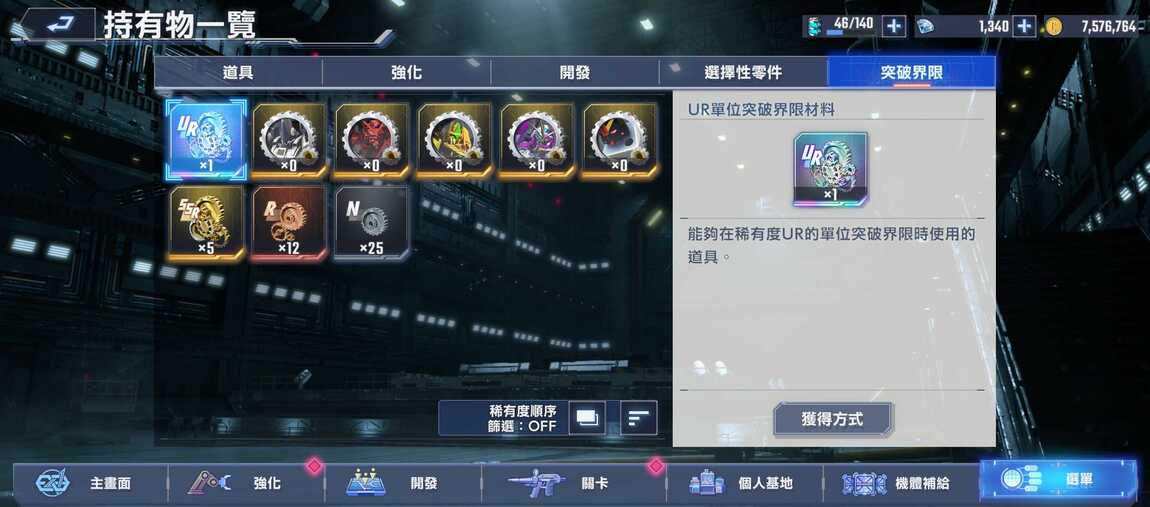Add gems with the plus next to 1,340
This screenshot has height=507, width=1150.
1023,26
